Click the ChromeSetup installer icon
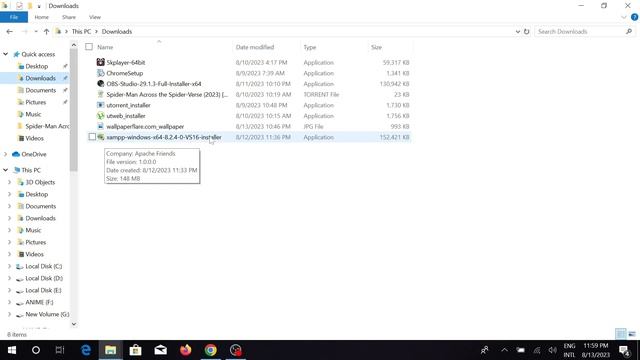 (x=100, y=73)
